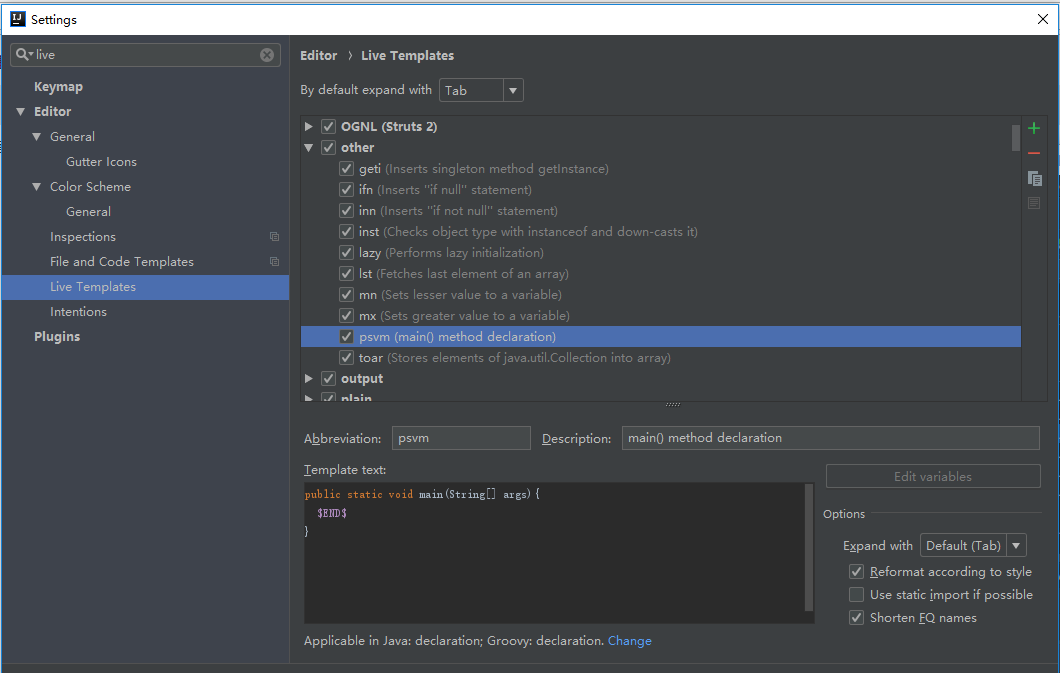The width and height of the screenshot is (1060, 673).
Task: Expand the OGNL Struts 2 group
Action: click(x=309, y=126)
